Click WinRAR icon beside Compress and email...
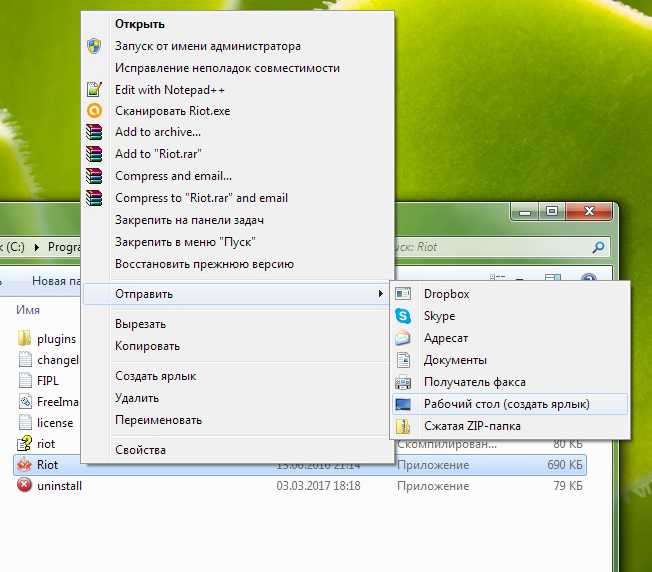The width and height of the screenshot is (652, 572). click(94, 176)
